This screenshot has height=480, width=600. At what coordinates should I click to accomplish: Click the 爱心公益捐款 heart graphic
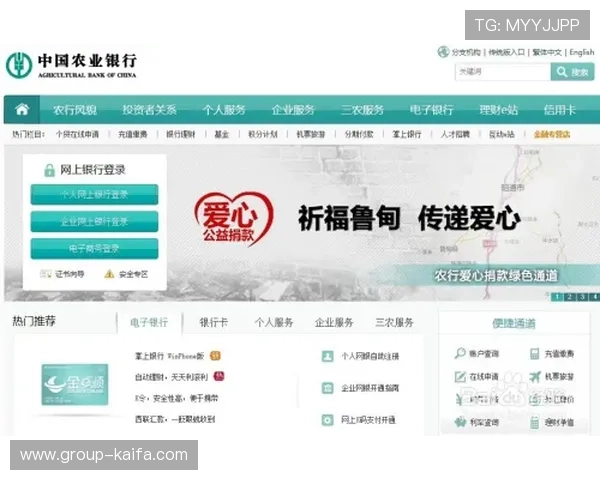tap(233, 219)
